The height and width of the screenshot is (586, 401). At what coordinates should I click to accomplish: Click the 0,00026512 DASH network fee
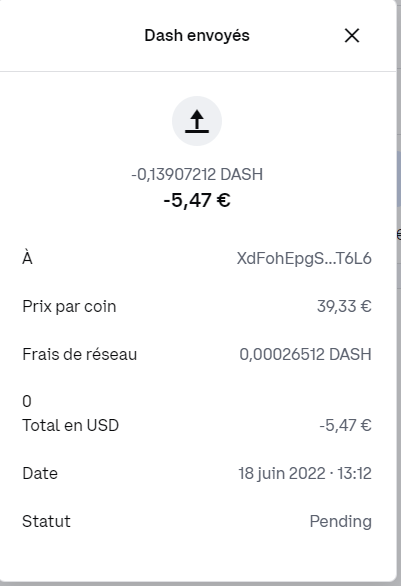(305, 354)
